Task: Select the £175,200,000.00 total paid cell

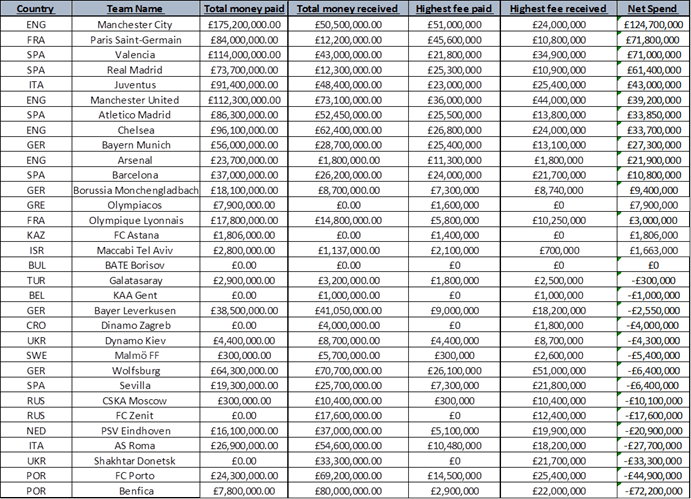Action: point(244,24)
